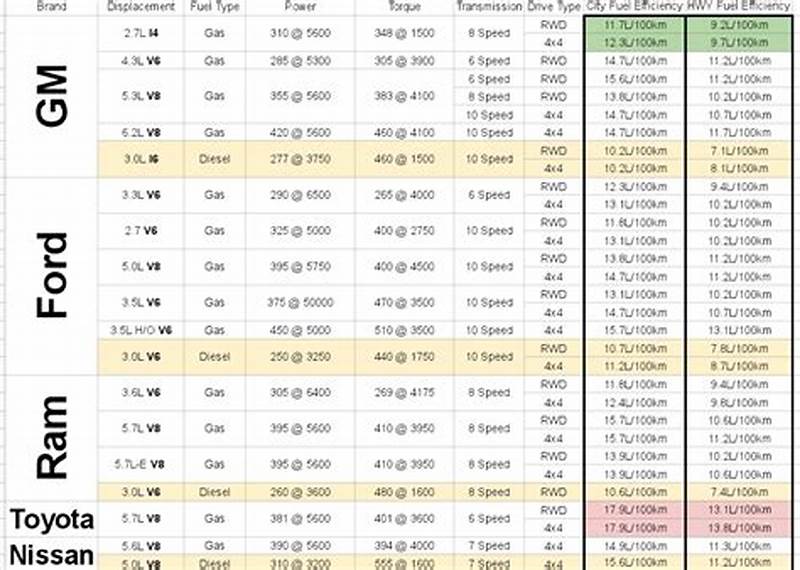Click the 9.2L/100km highway efficiency cell
The height and width of the screenshot is (570, 800).
(739, 25)
